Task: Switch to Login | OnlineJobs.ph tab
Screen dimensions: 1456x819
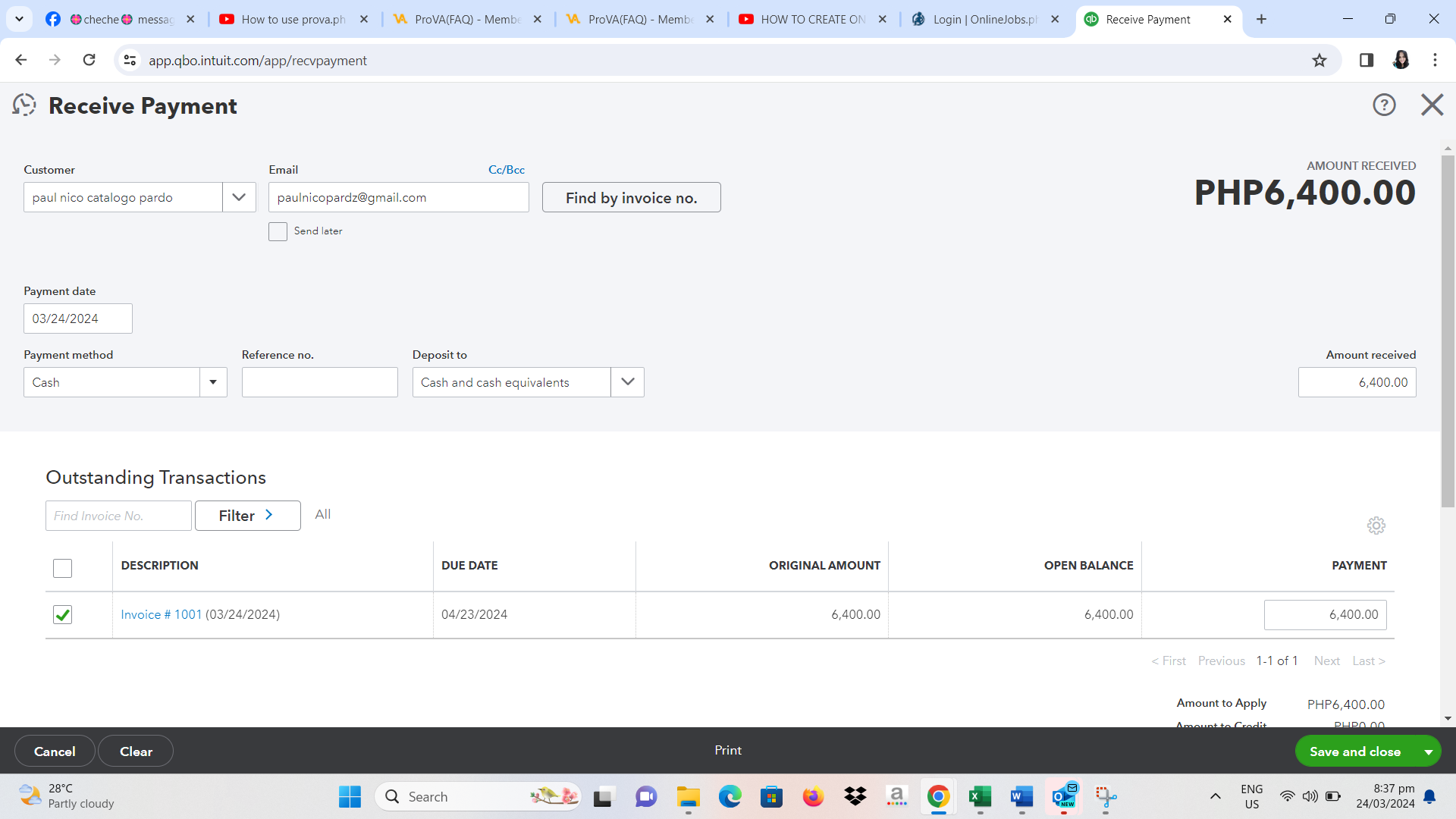Action: coord(984,20)
